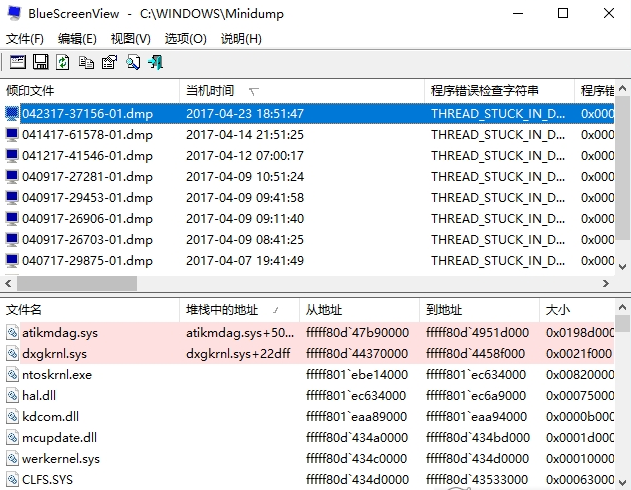Click crash time 2017-04-23 18:51:47
631x490 pixels.
pos(245,113)
